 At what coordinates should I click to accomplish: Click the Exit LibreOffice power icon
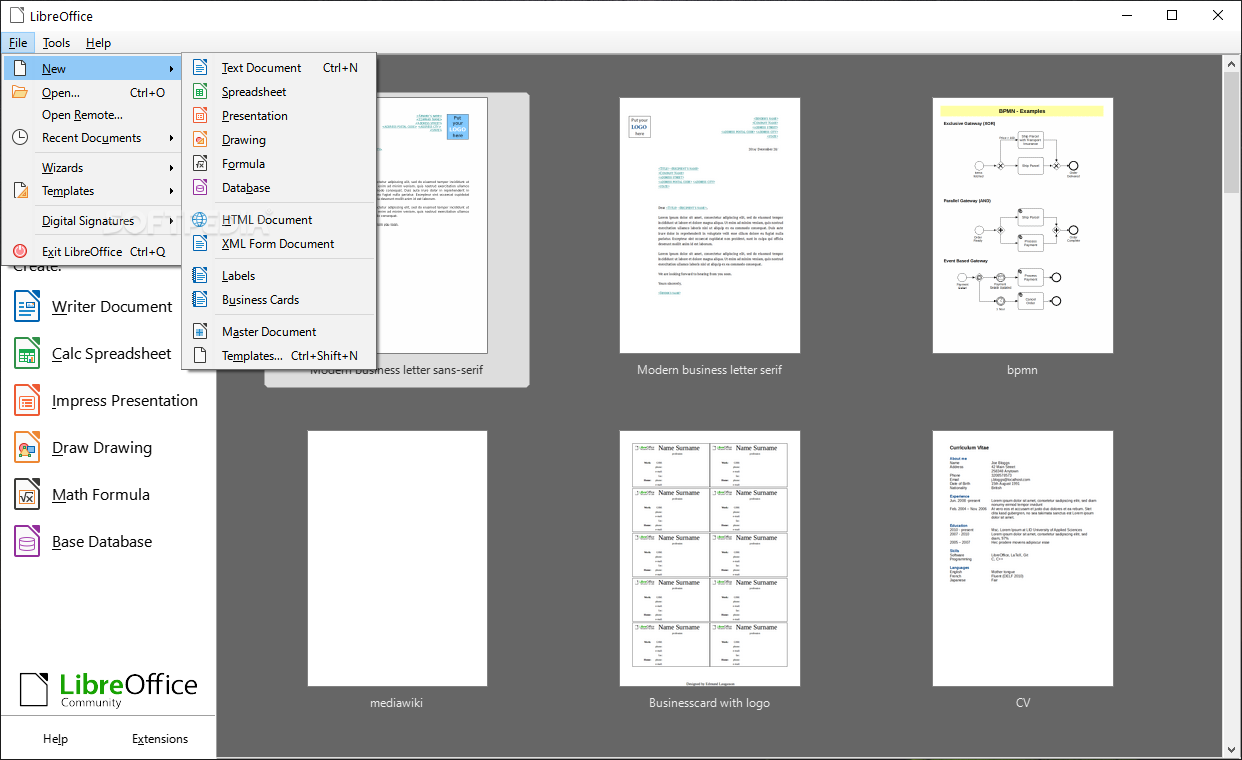coord(20,252)
